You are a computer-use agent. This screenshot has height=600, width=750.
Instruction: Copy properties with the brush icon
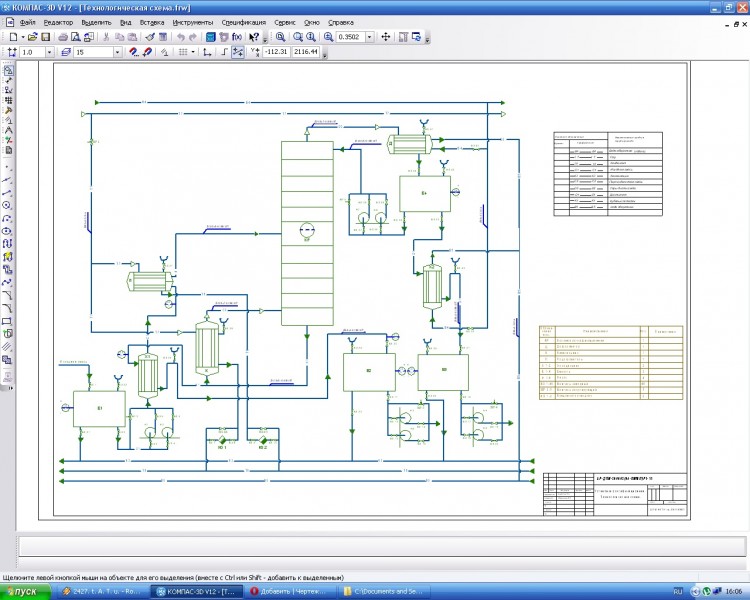pyautogui.click(x=150, y=37)
